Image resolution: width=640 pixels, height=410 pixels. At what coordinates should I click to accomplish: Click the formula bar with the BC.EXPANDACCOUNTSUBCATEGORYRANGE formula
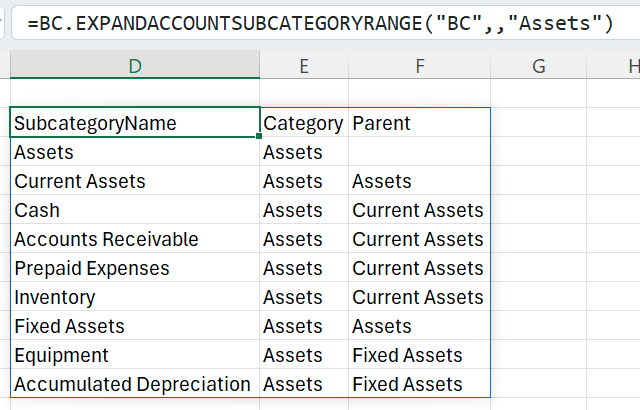320,21
